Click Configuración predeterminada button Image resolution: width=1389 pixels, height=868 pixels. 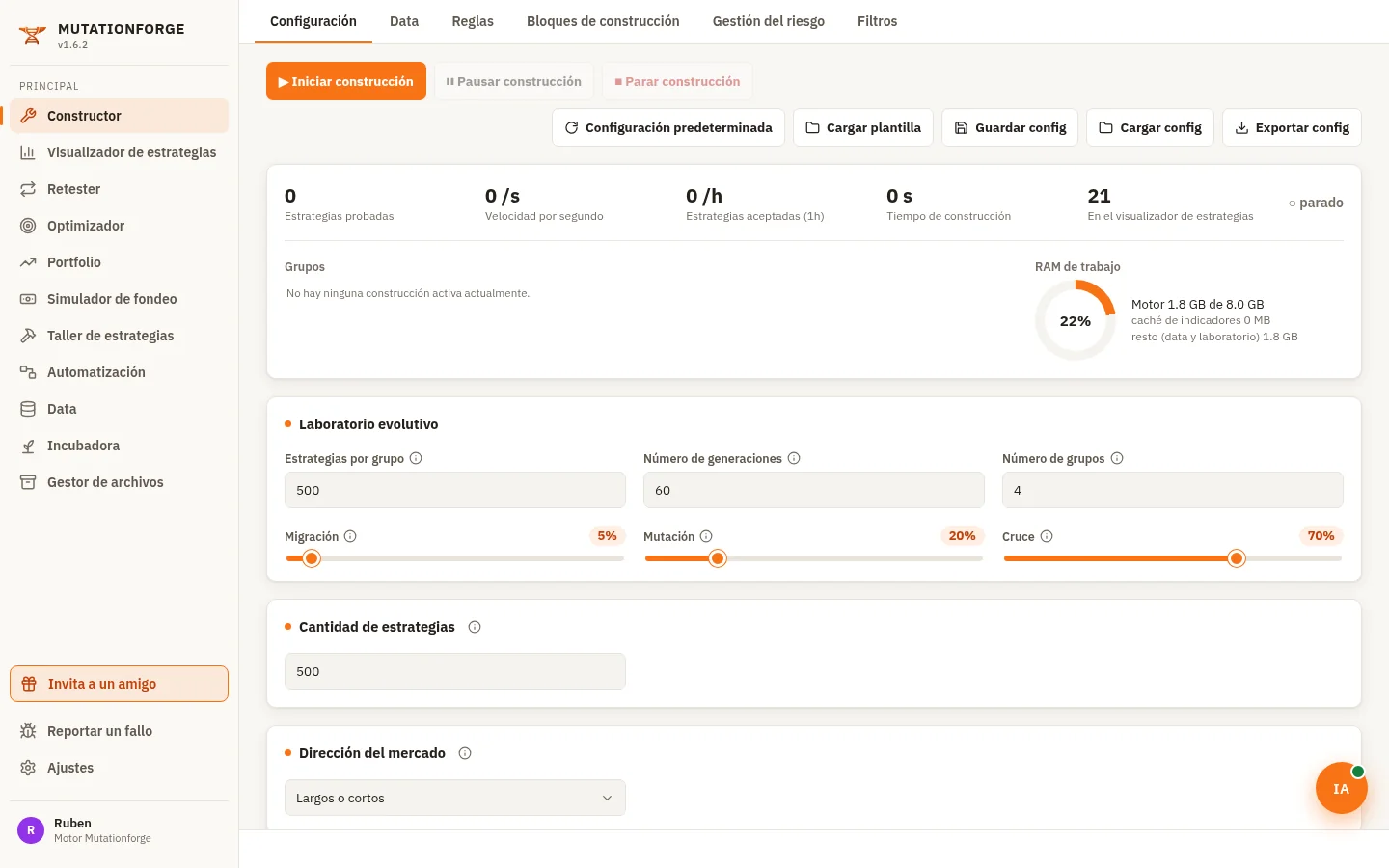[668, 127]
